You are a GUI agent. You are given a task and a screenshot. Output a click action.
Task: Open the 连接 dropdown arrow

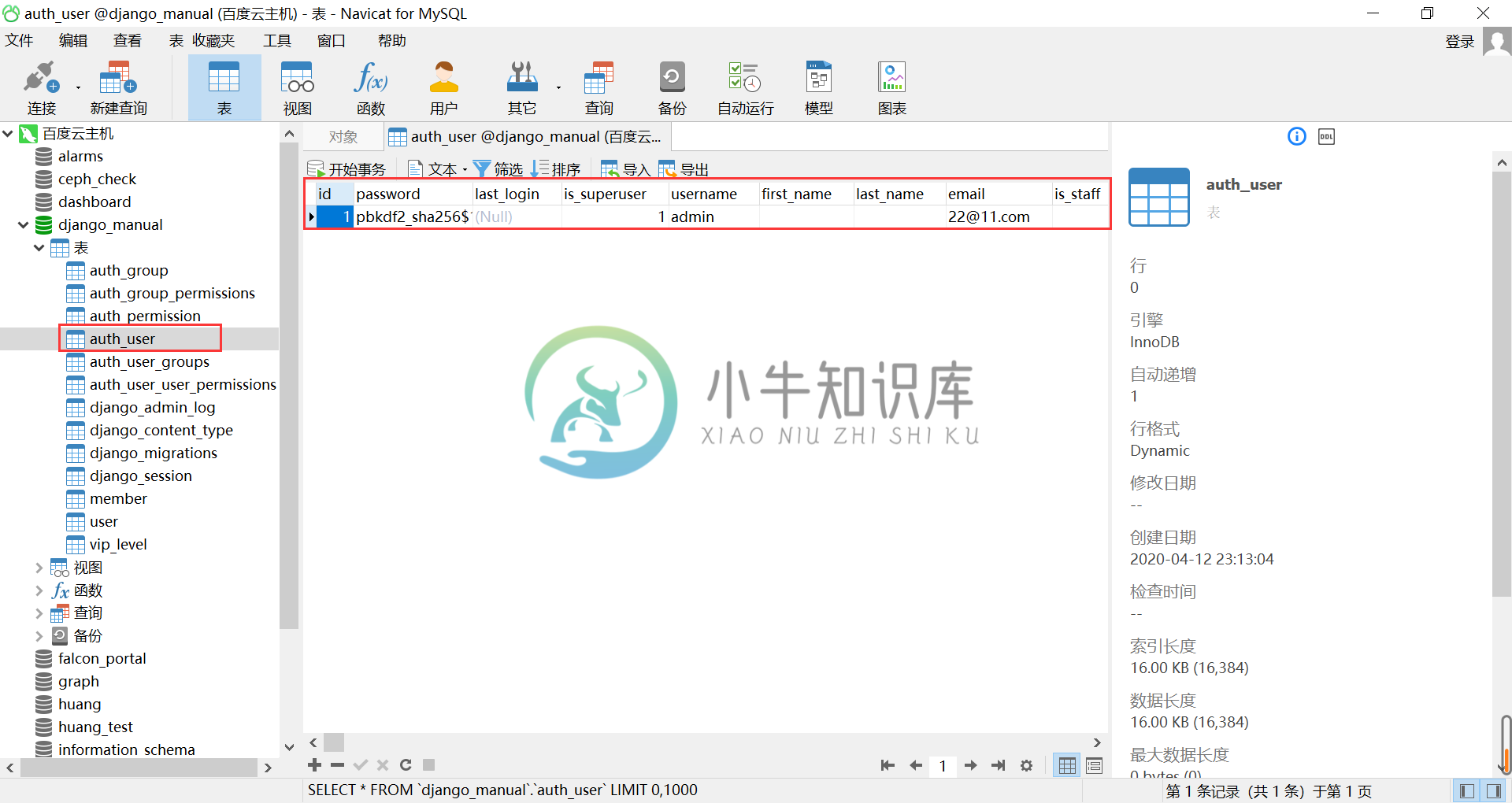point(78,87)
